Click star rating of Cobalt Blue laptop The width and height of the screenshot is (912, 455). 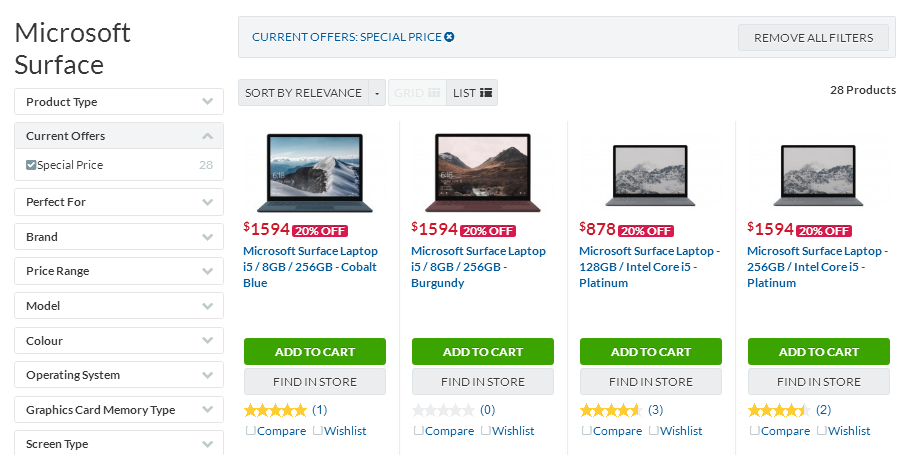pyautogui.click(x=275, y=410)
